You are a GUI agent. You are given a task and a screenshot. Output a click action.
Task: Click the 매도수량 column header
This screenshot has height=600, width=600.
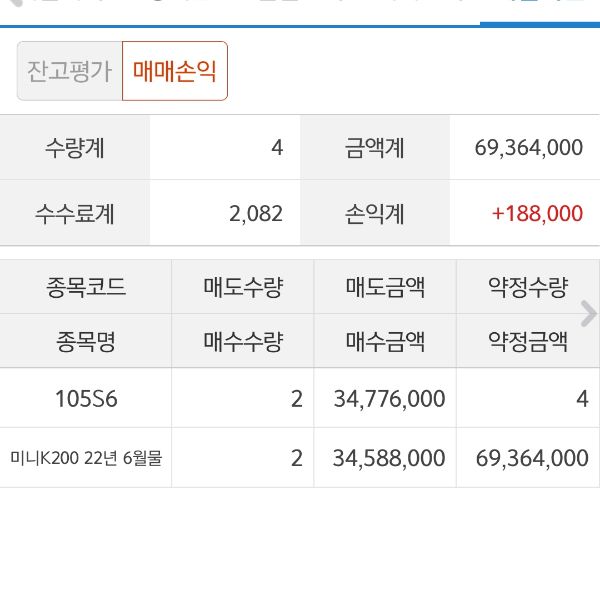click(243, 288)
